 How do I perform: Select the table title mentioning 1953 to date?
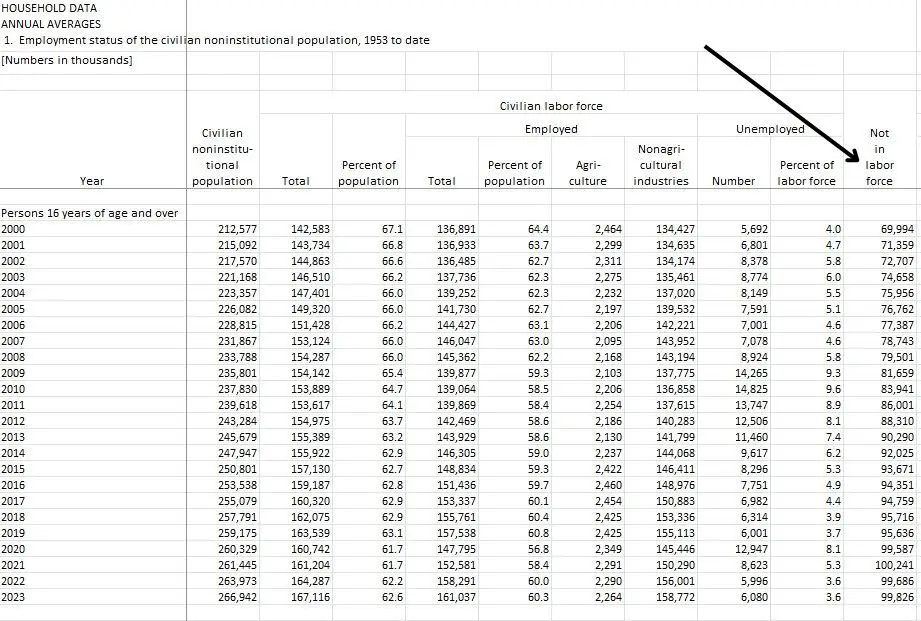click(x=217, y=40)
